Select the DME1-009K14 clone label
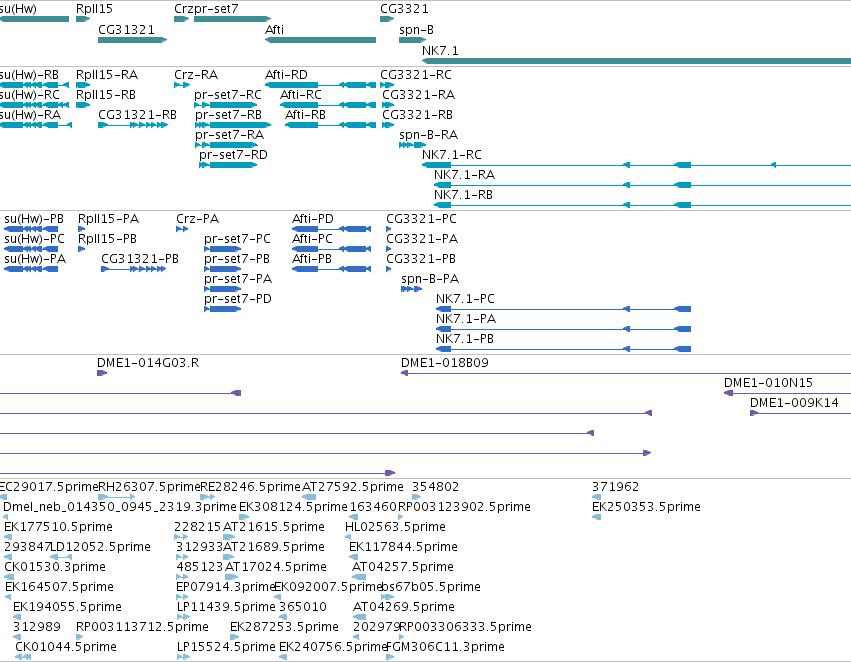 click(x=794, y=403)
